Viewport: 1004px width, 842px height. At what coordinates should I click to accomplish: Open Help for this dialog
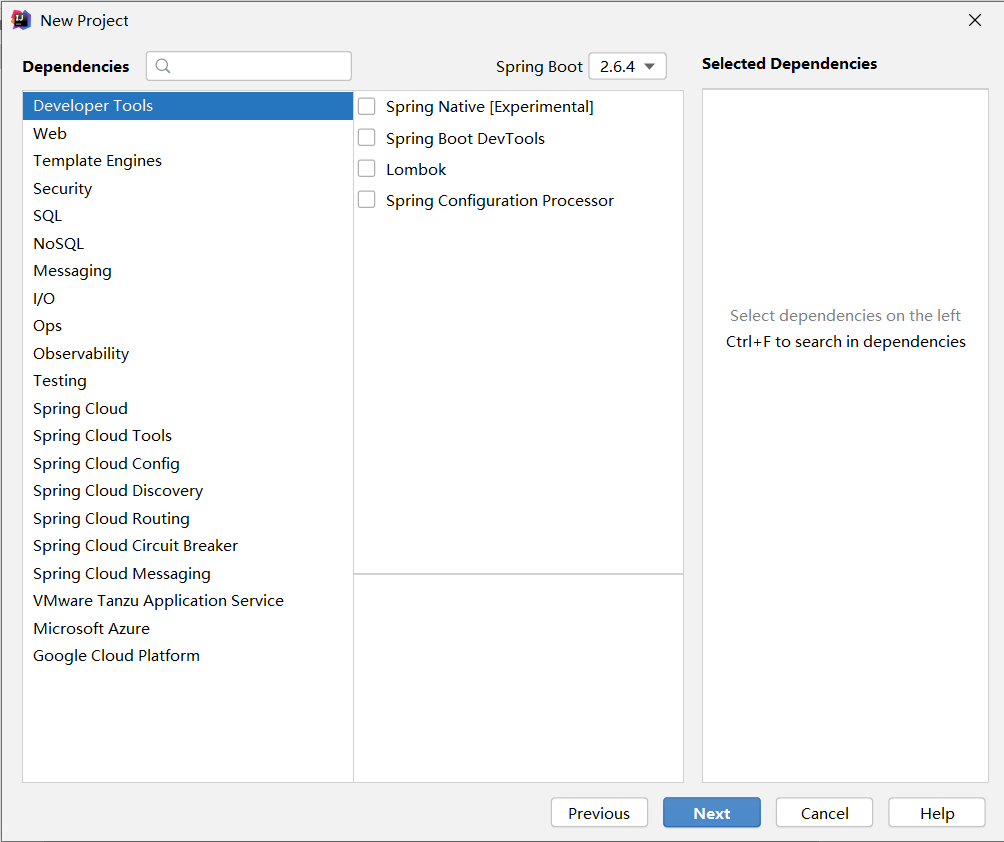pyautogui.click(x=937, y=813)
